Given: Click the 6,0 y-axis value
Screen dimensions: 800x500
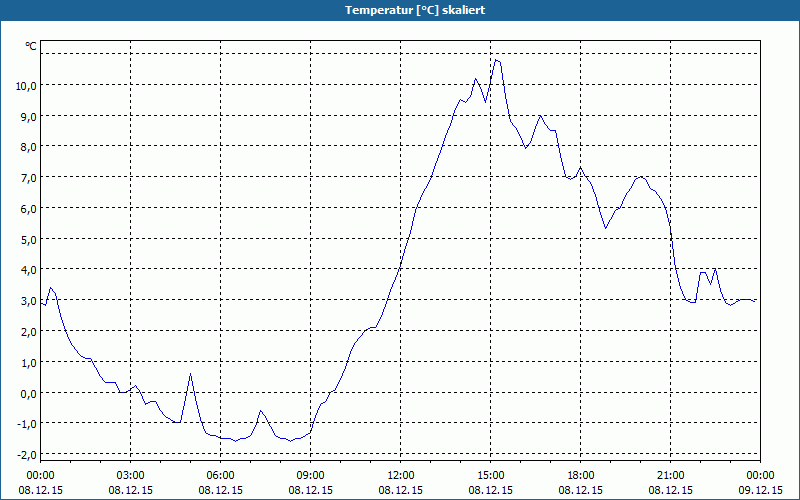Looking at the screenshot, I should pos(29,209).
